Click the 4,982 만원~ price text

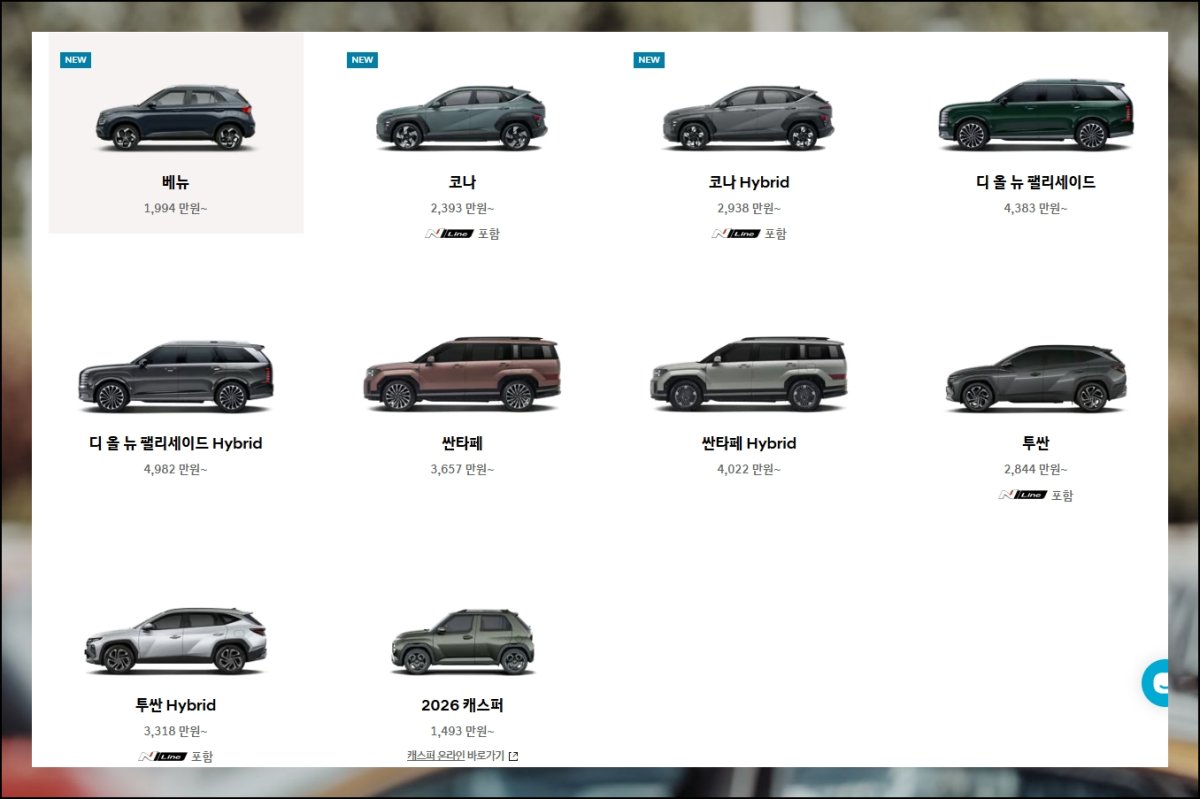tap(176, 470)
